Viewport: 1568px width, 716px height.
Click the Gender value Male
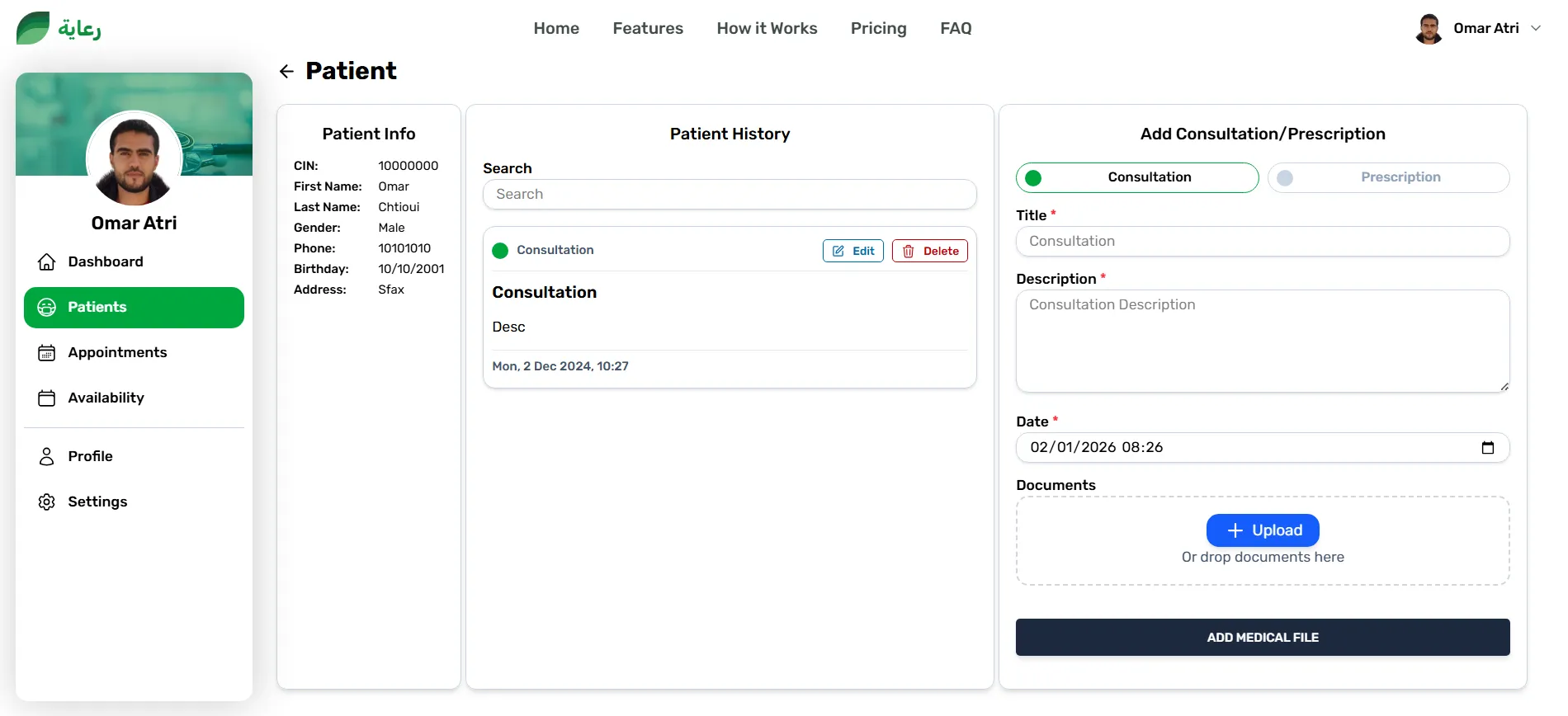click(391, 228)
